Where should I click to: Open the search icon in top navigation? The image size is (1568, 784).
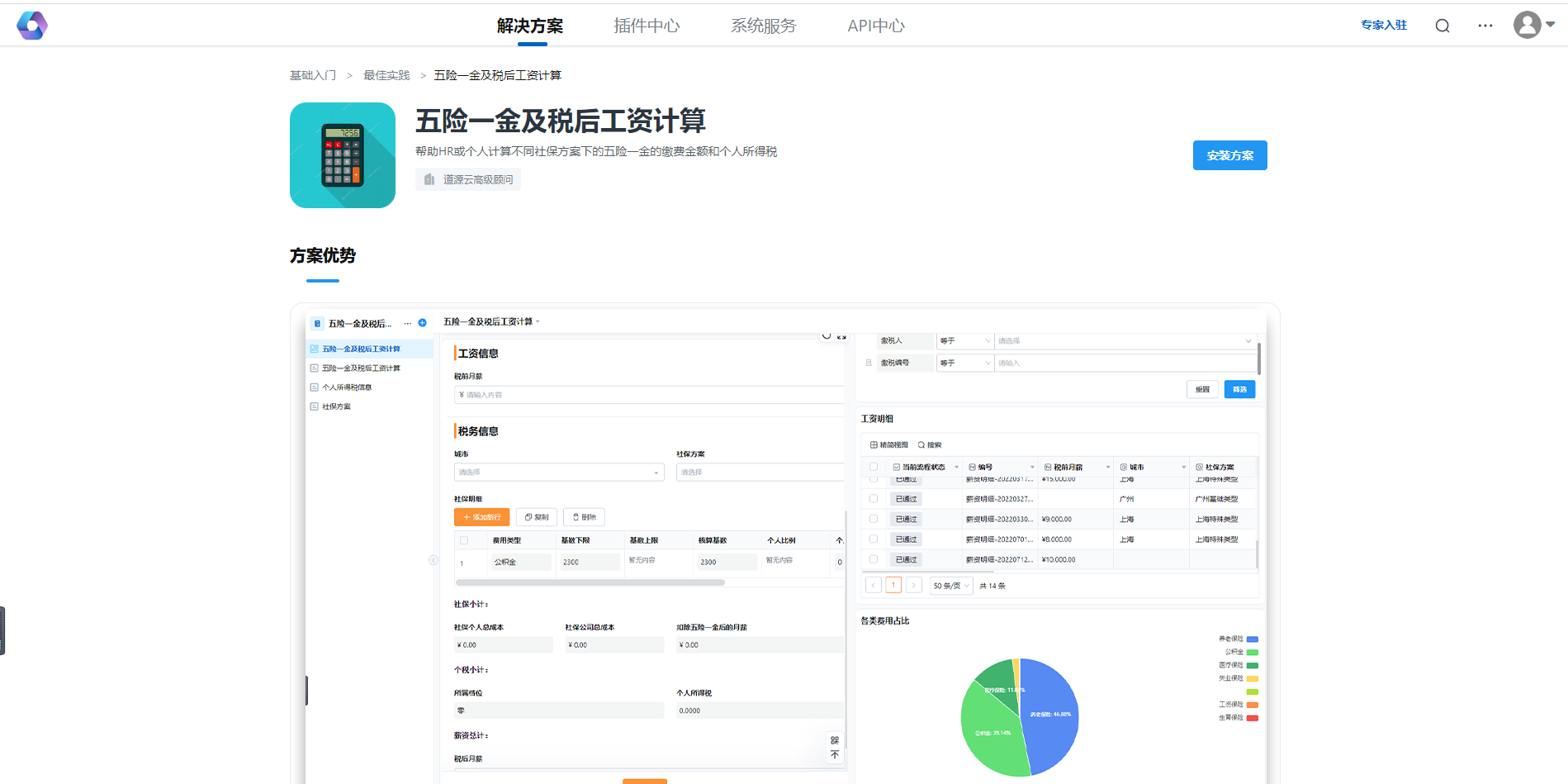click(x=1442, y=25)
